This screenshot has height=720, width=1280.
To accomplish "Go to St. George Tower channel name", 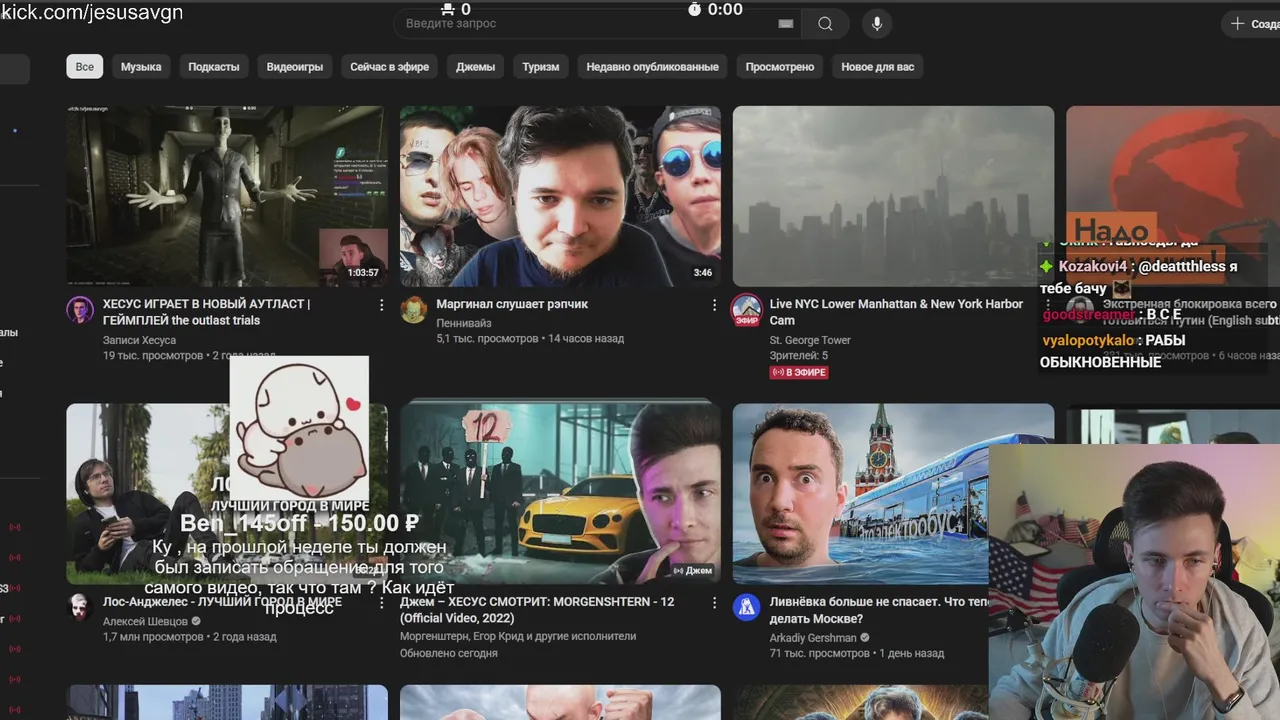I will coord(810,340).
